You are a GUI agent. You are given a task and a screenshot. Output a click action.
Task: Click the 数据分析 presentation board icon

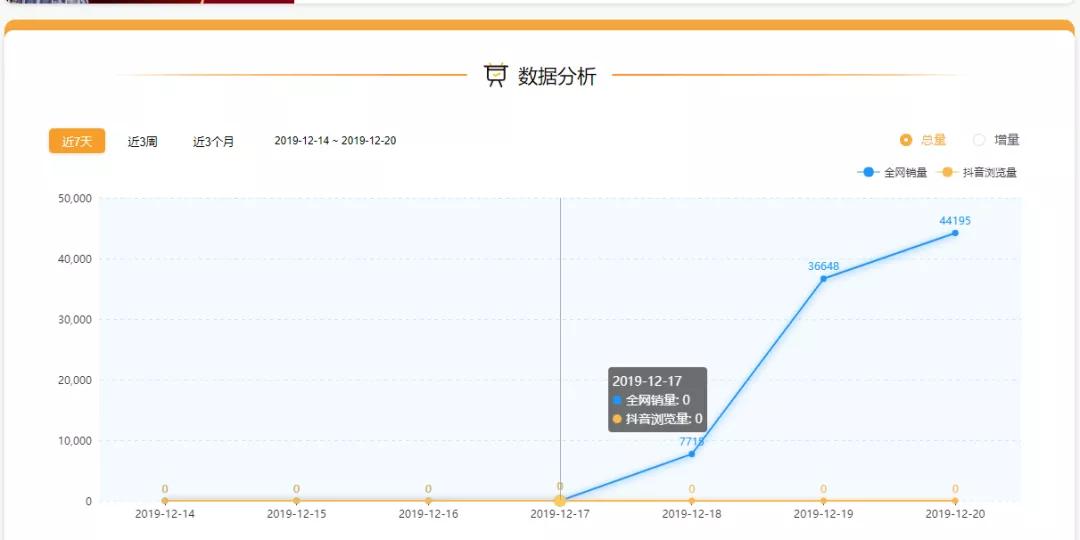click(495, 75)
